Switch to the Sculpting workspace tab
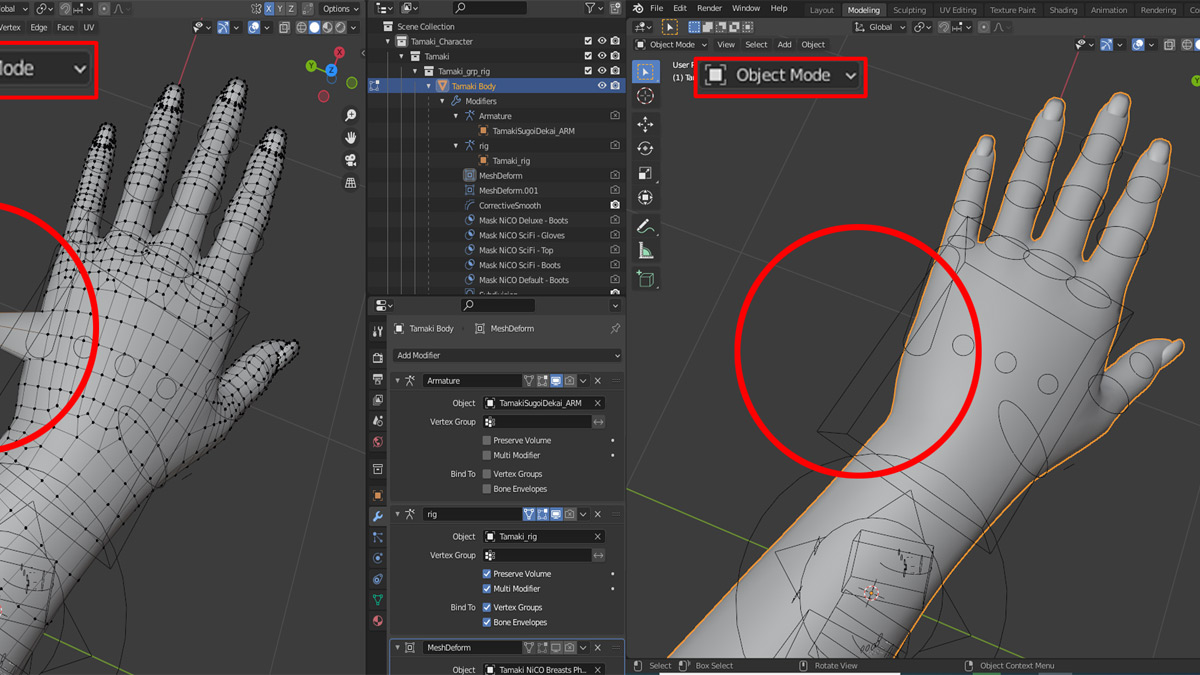Viewport: 1200px width, 675px height. coord(909,10)
